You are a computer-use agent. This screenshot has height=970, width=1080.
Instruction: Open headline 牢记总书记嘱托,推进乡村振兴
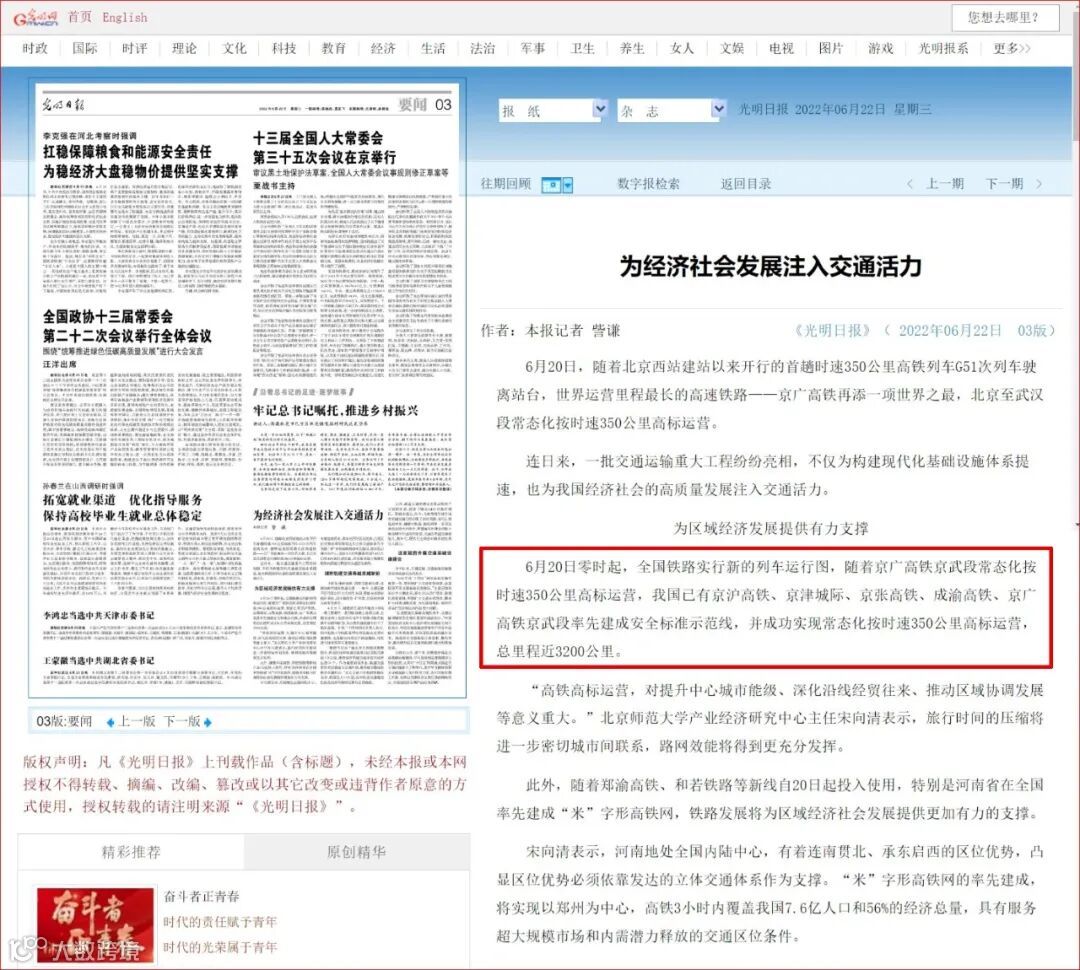(335, 411)
